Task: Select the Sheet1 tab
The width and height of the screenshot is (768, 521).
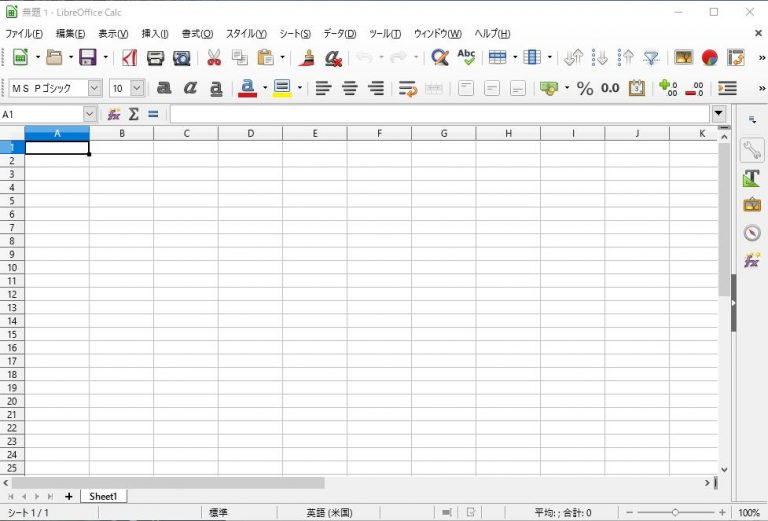Action: tap(103, 497)
